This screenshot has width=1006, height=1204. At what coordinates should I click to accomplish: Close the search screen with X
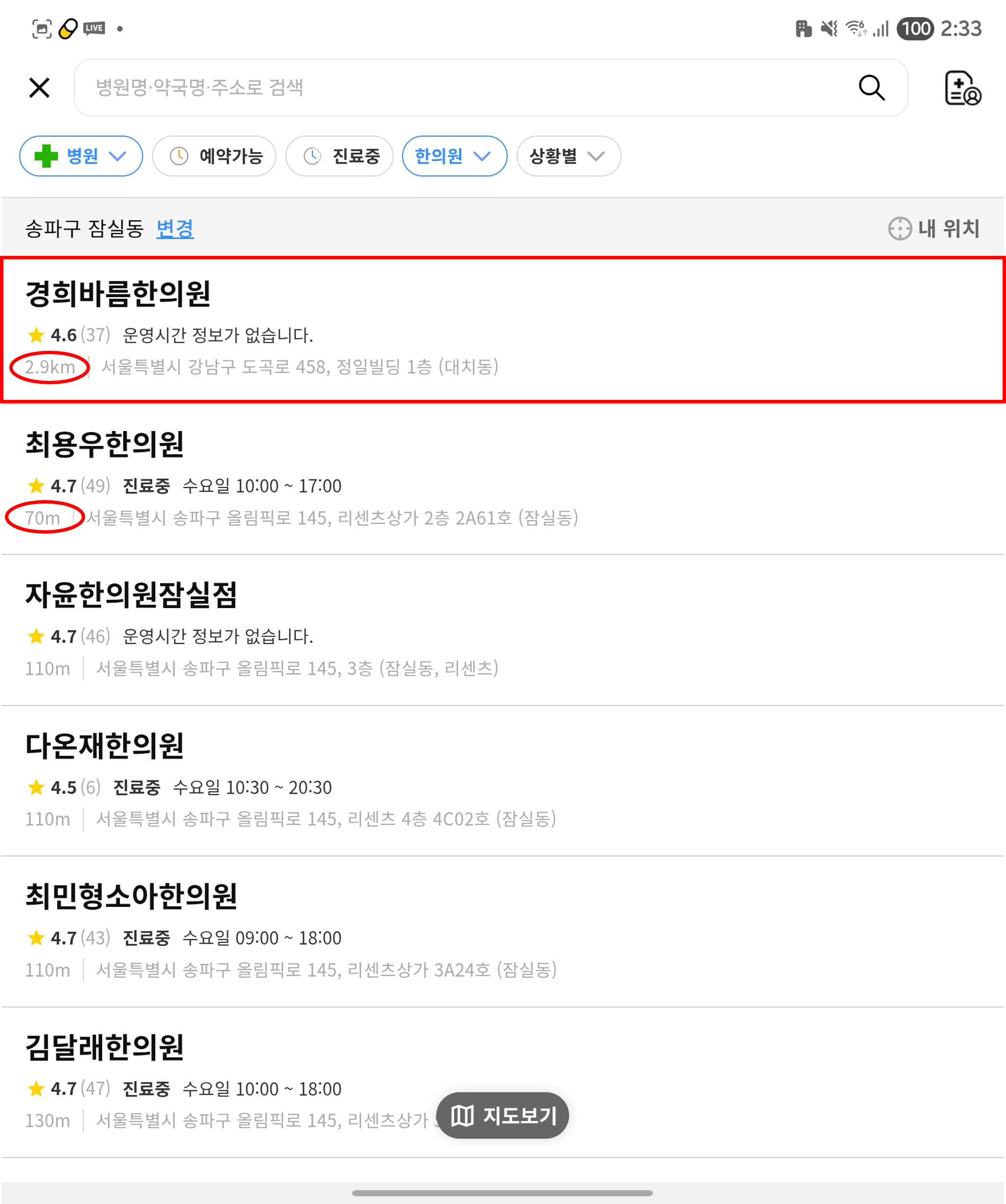tap(39, 88)
